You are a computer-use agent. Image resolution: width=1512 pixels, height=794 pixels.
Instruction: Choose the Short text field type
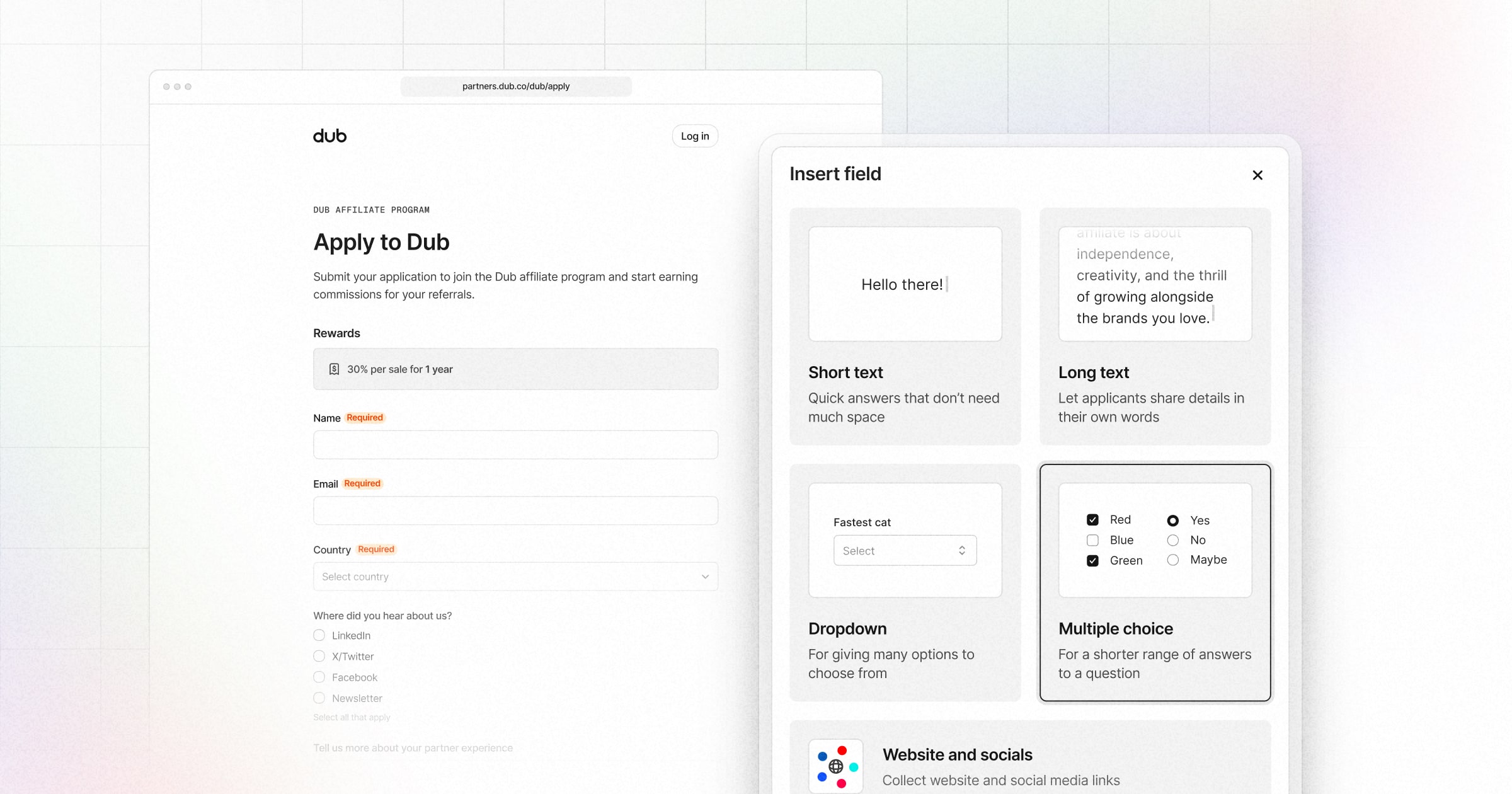pyautogui.click(x=905, y=326)
